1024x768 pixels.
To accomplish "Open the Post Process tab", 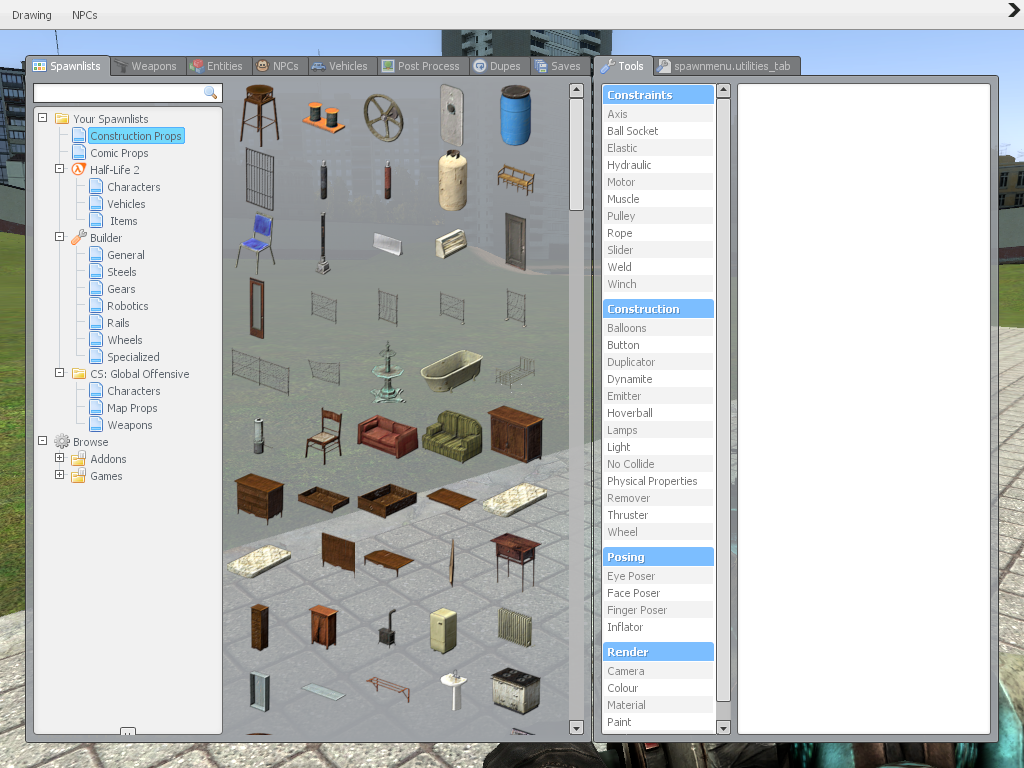I will (x=422, y=66).
